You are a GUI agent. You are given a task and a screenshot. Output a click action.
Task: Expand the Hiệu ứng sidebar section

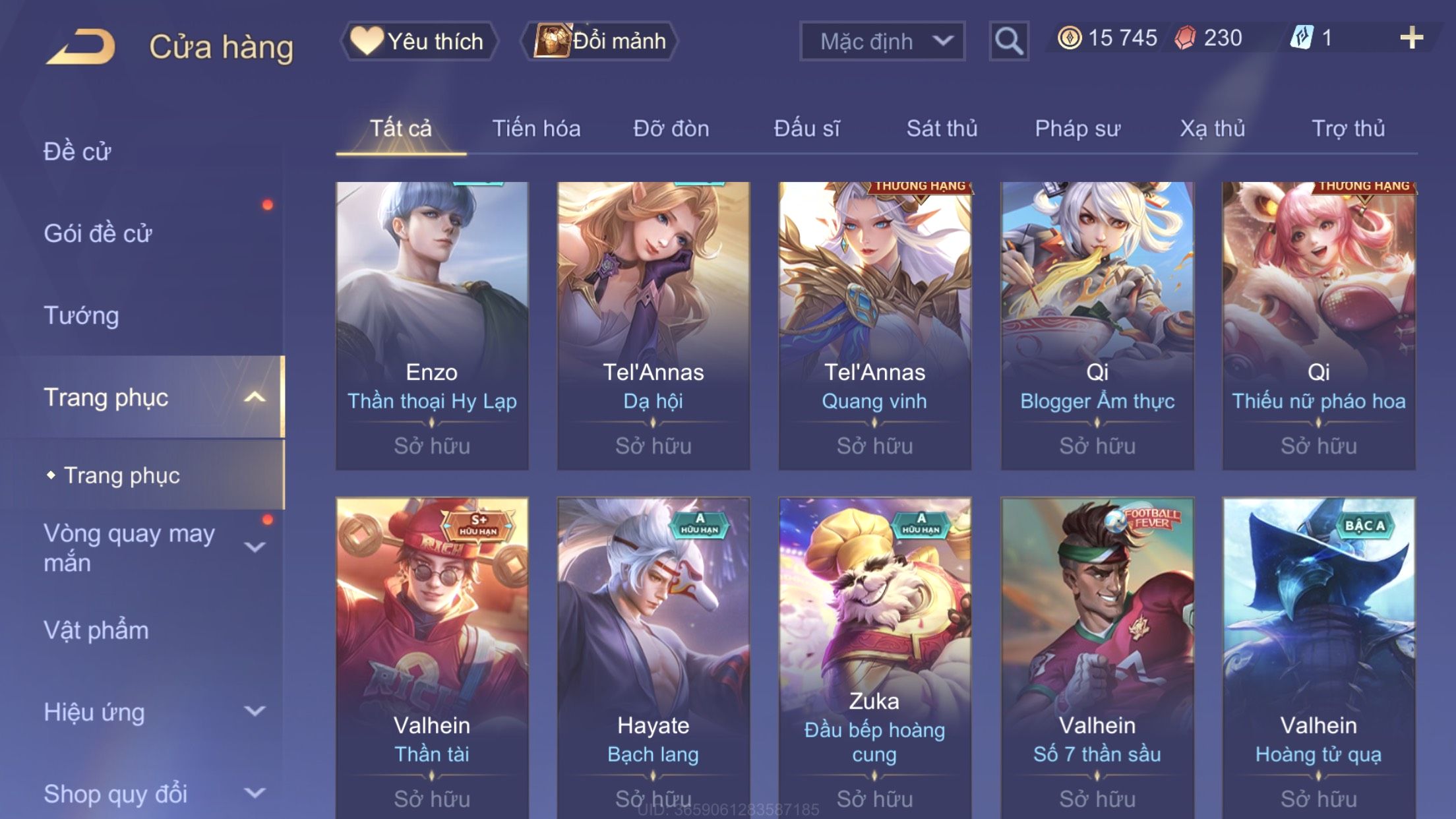pos(255,711)
